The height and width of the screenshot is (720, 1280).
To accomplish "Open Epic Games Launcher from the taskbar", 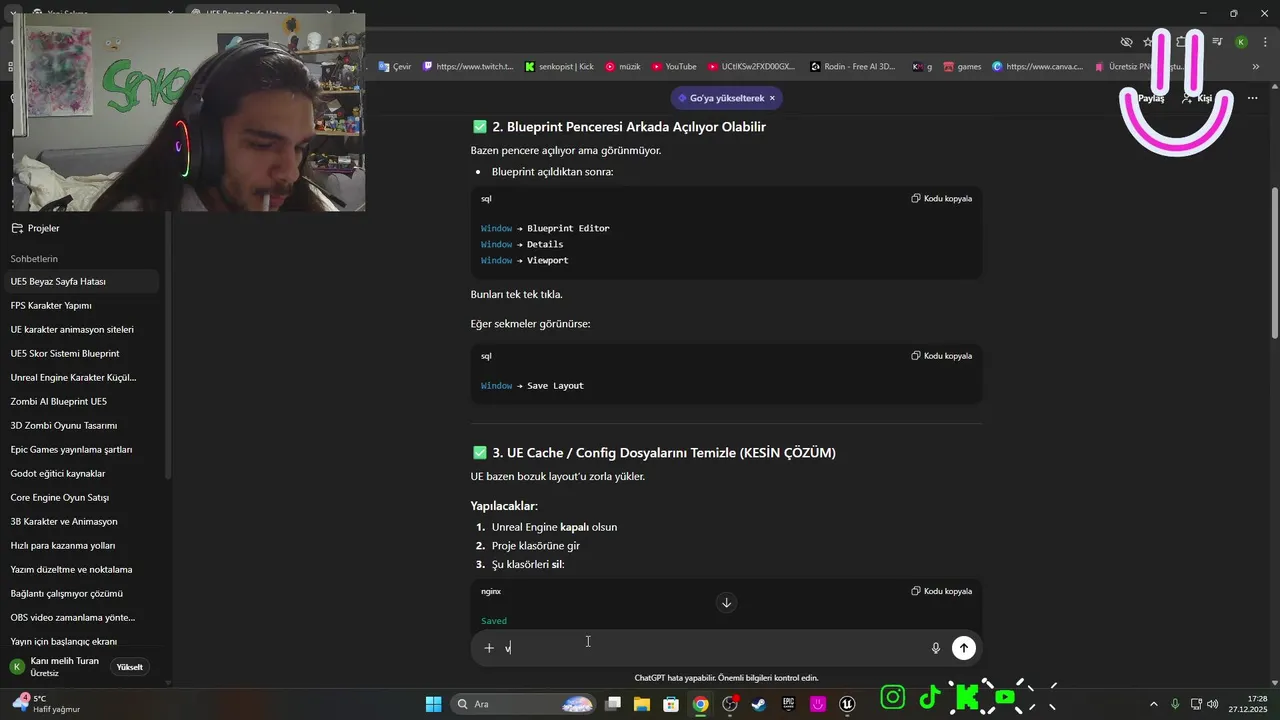I will pyautogui.click(x=789, y=704).
